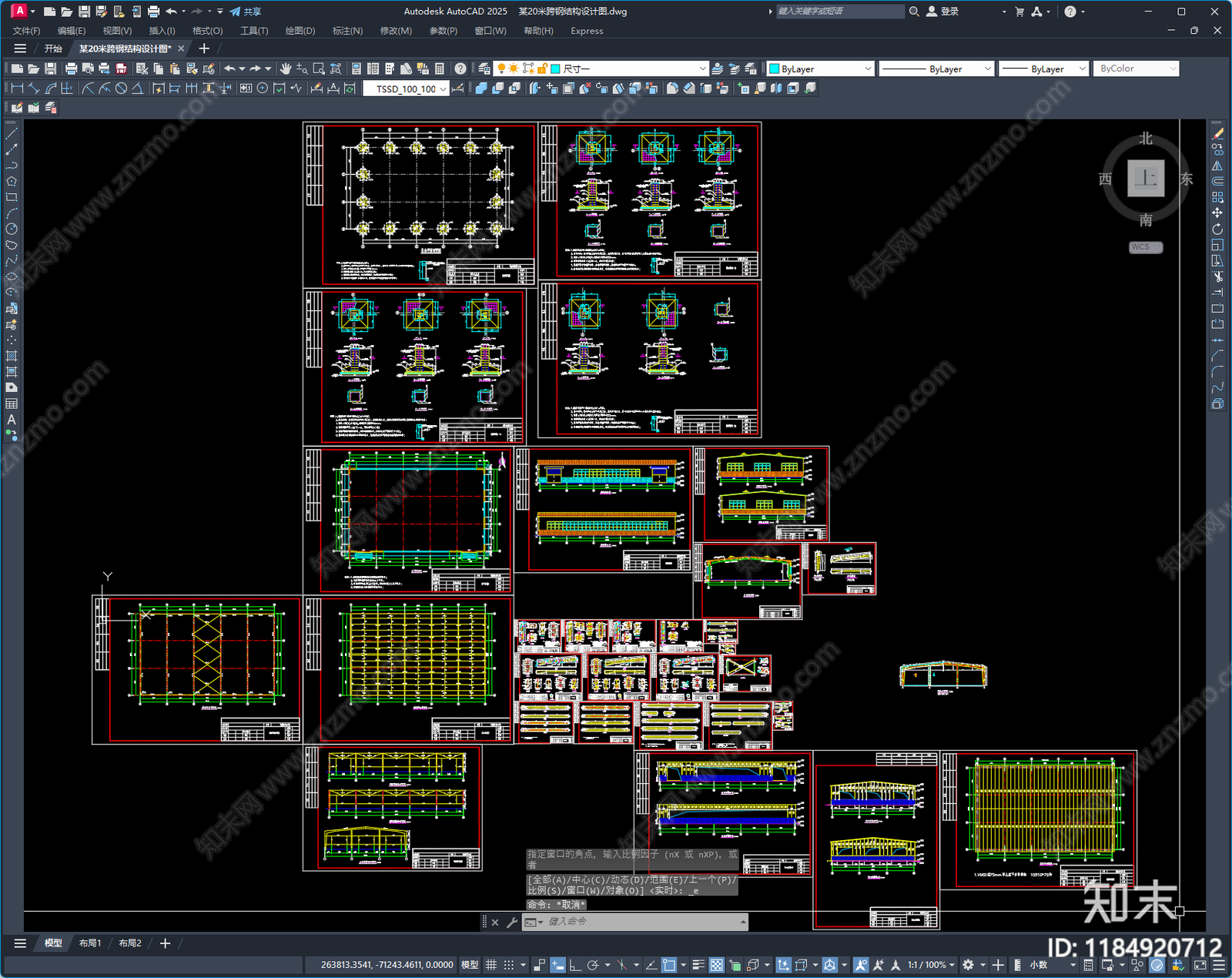Select the Diameter dimension tool
The width and height of the screenshot is (1232, 978).
pyautogui.click(x=121, y=89)
